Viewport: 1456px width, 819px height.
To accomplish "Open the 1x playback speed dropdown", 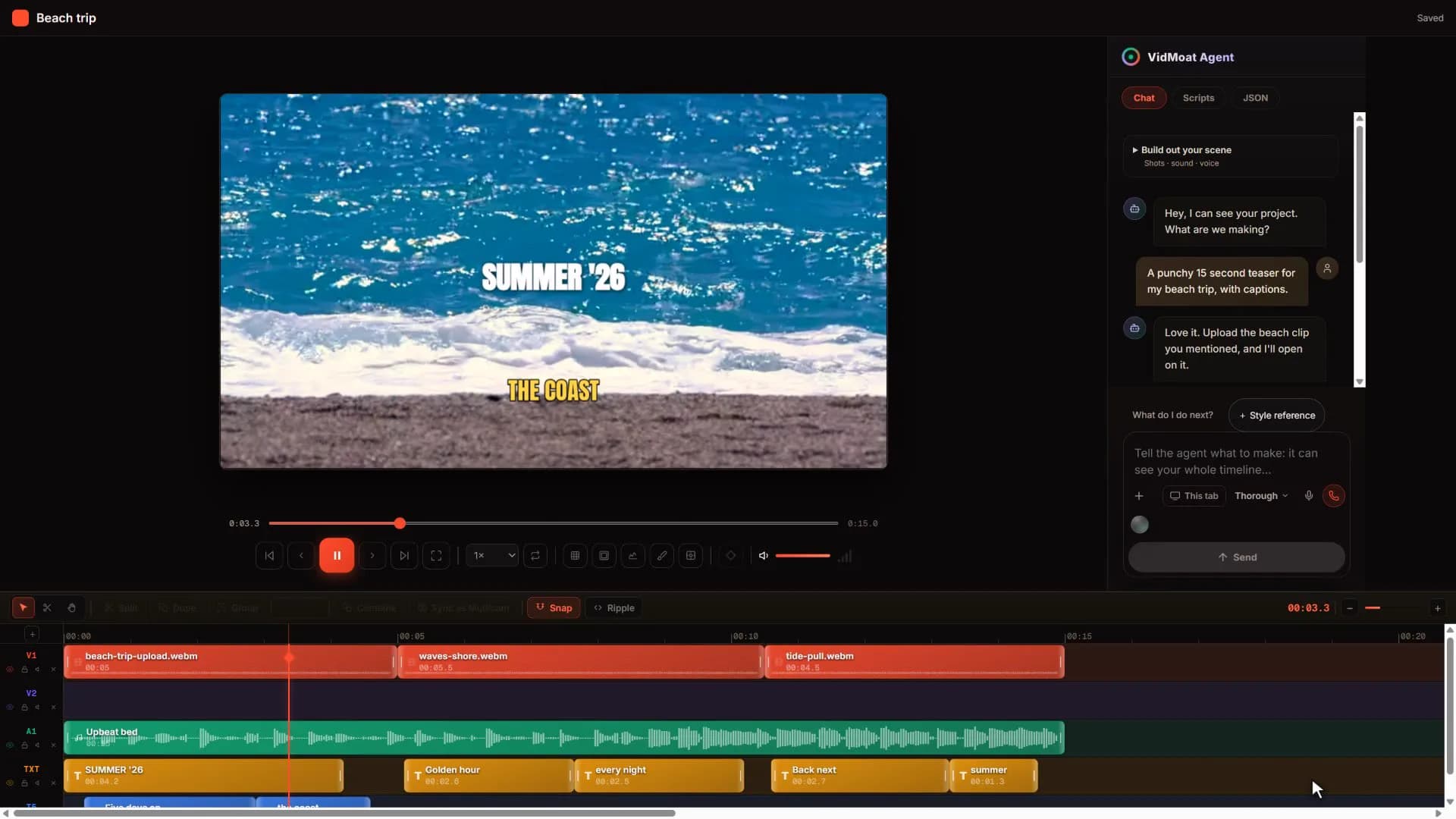I will pos(493,555).
